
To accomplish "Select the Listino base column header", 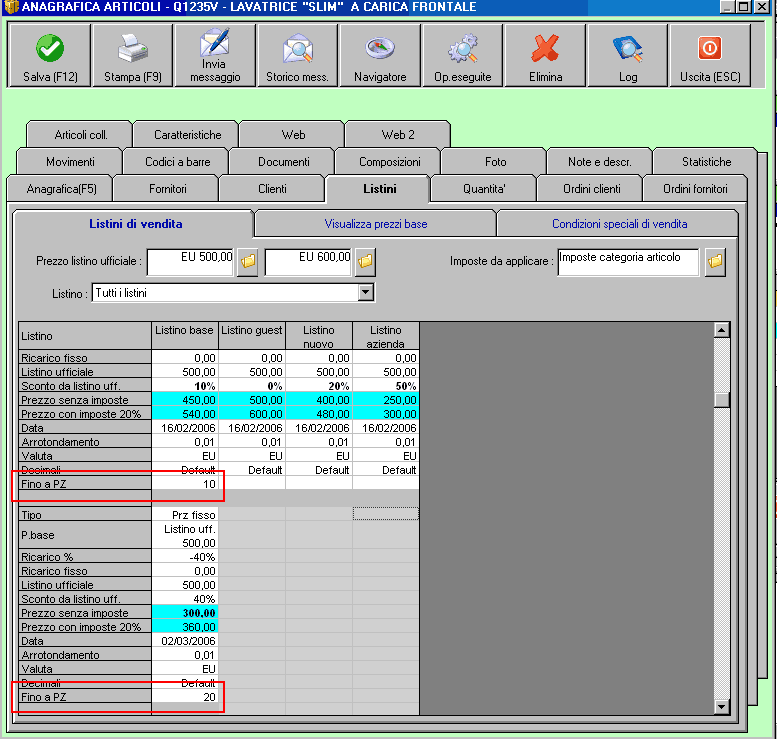I will (184, 336).
